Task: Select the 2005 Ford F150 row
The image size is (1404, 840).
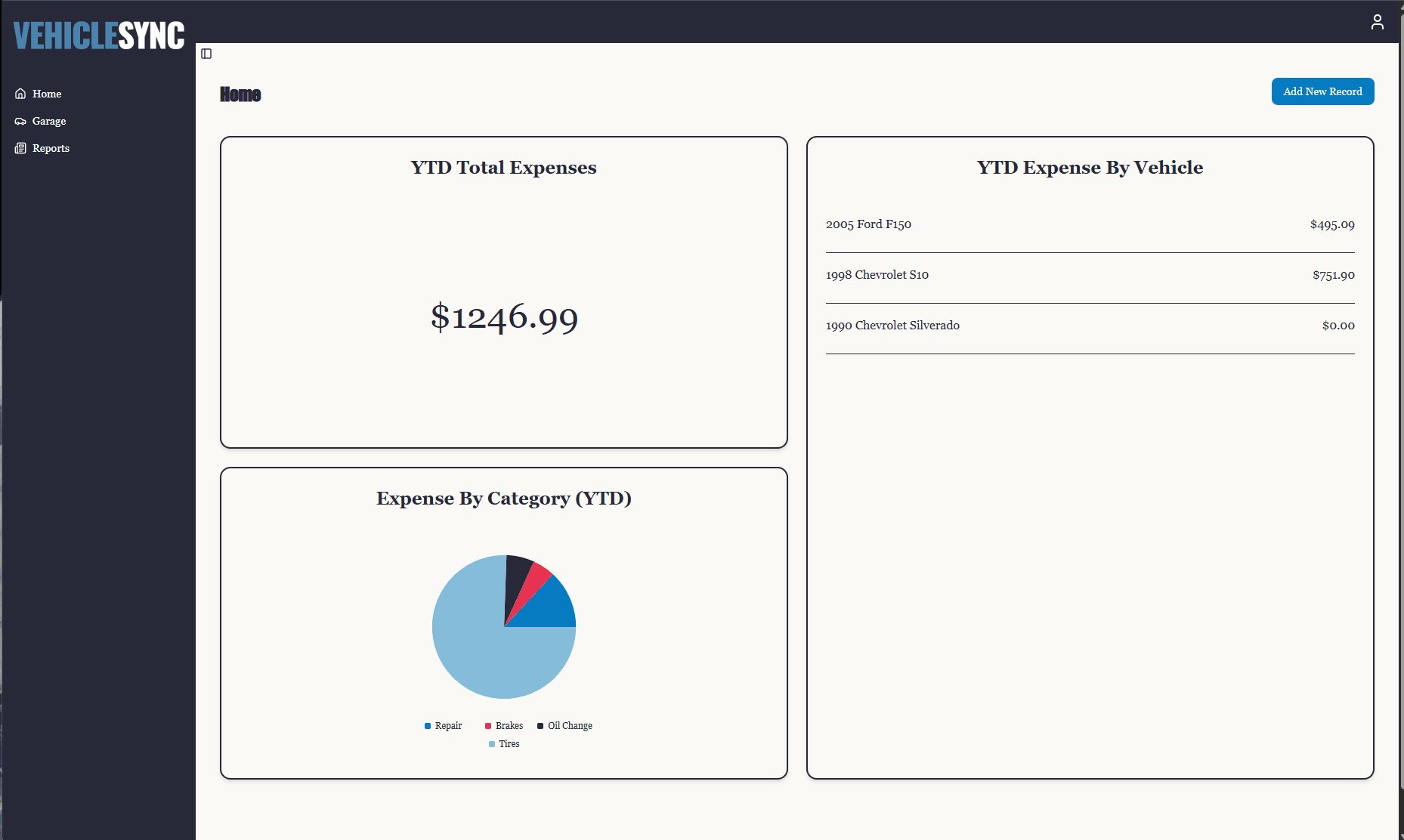Action: [x=1090, y=224]
